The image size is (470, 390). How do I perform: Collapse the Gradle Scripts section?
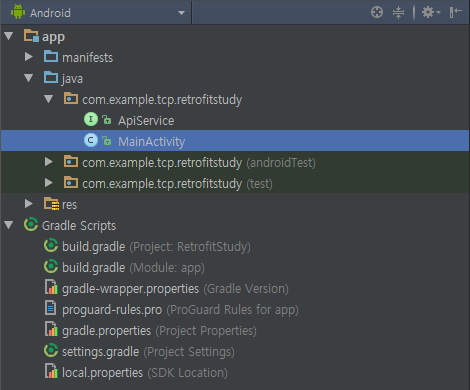[9, 225]
